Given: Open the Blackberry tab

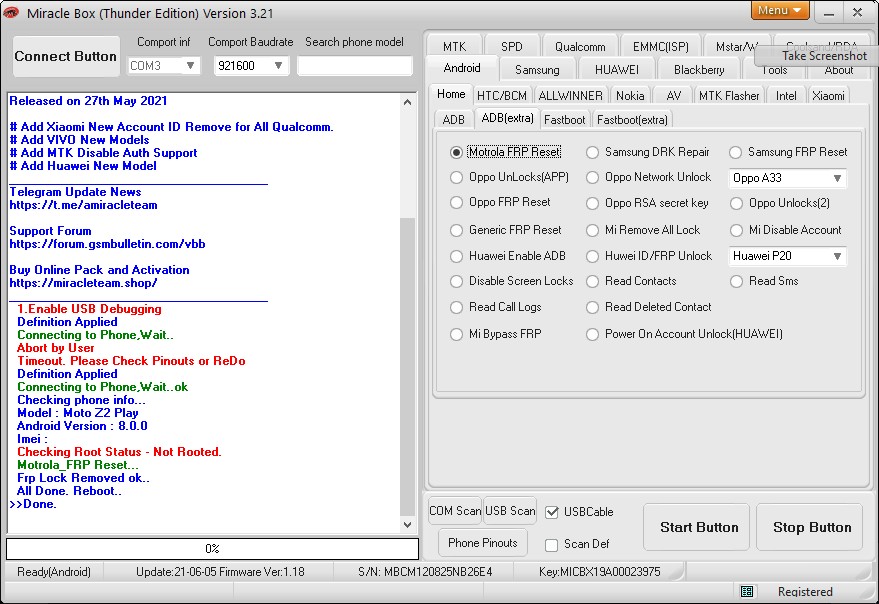Looking at the screenshot, I should (699, 70).
